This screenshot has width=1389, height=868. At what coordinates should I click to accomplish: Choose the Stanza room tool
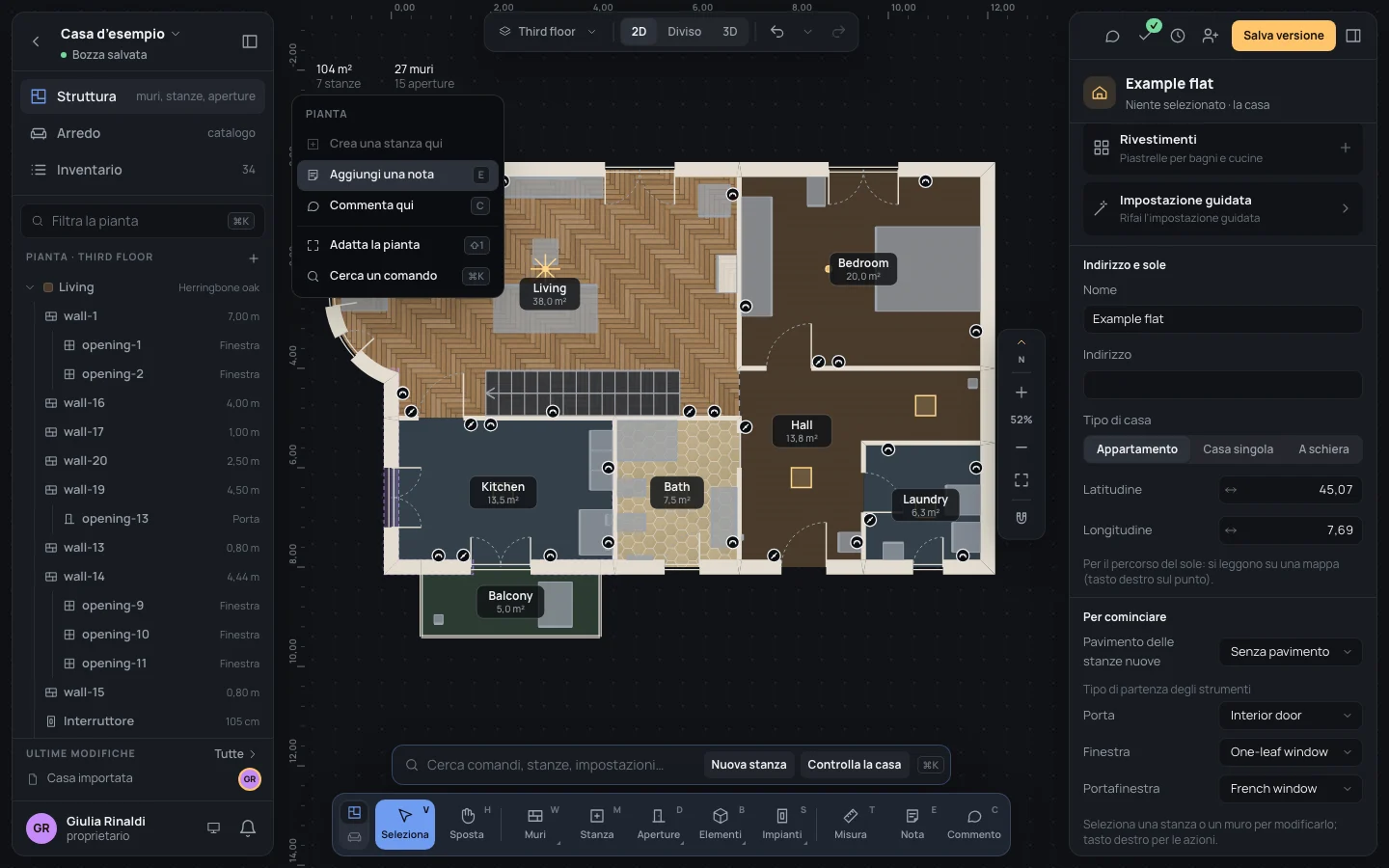point(597,825)
